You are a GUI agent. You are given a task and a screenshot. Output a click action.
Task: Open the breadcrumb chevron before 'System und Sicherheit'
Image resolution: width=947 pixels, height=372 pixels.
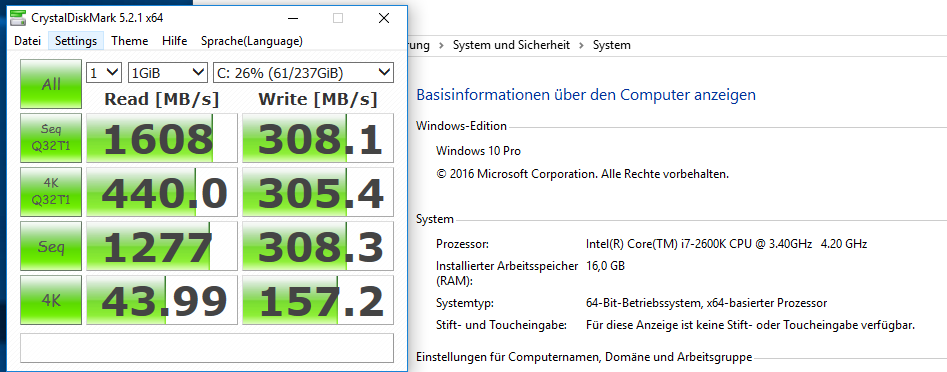tap(441, 45)
